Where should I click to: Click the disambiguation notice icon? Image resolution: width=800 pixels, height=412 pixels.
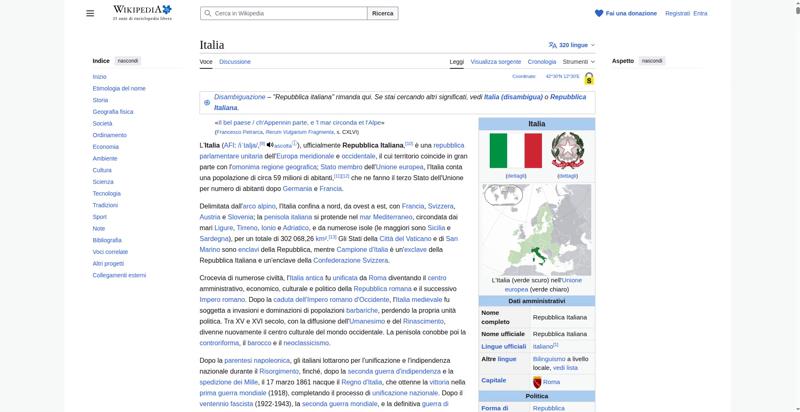[207, 102]
